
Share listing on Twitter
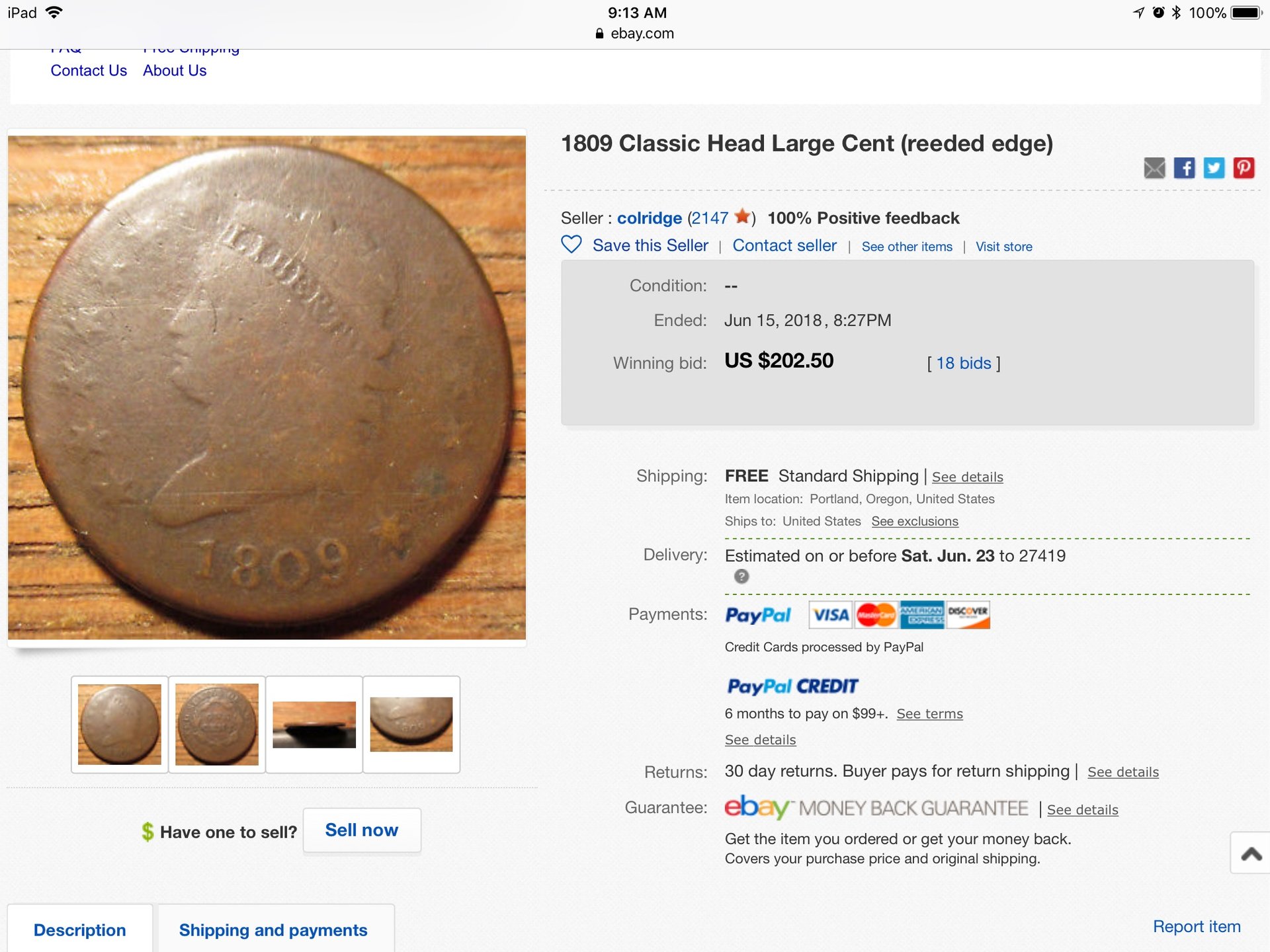tap(1214, 168)
